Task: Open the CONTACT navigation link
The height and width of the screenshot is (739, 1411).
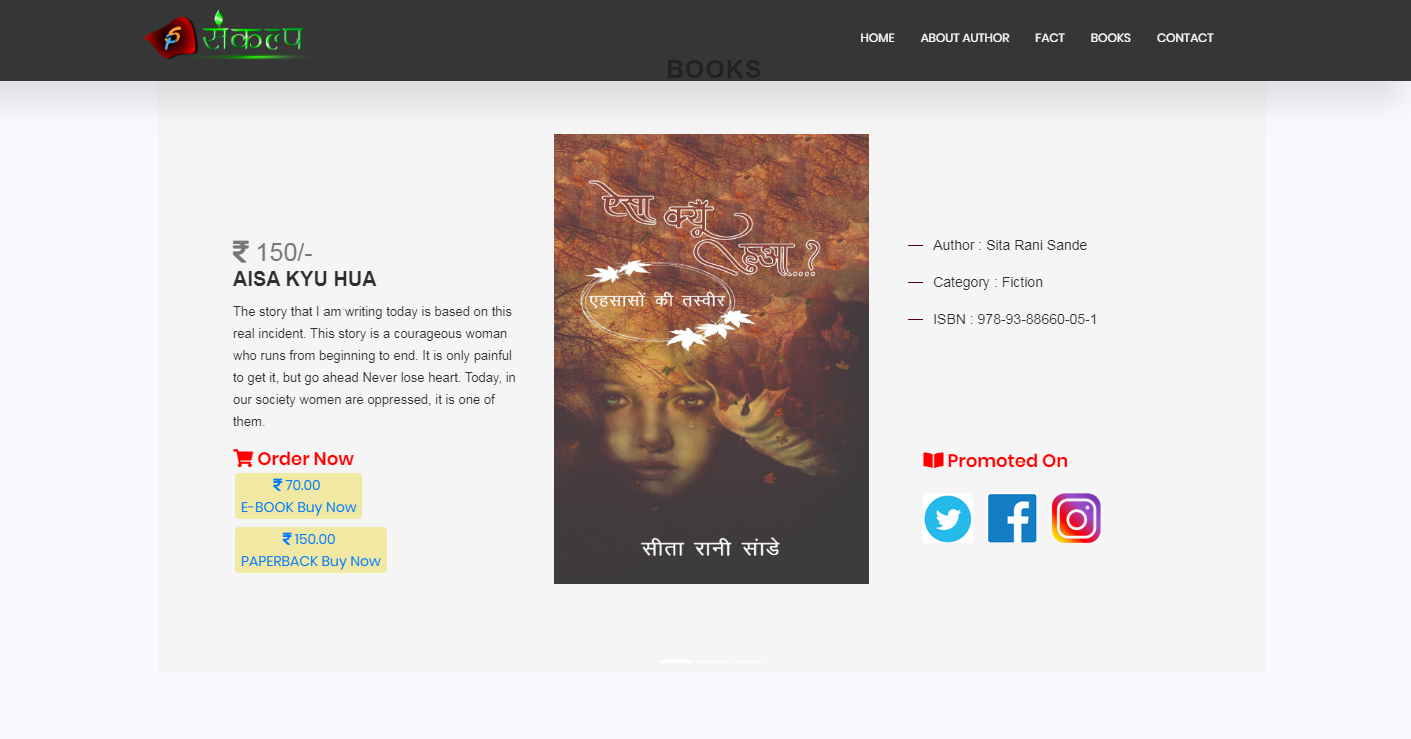Action: (1185, 38)
